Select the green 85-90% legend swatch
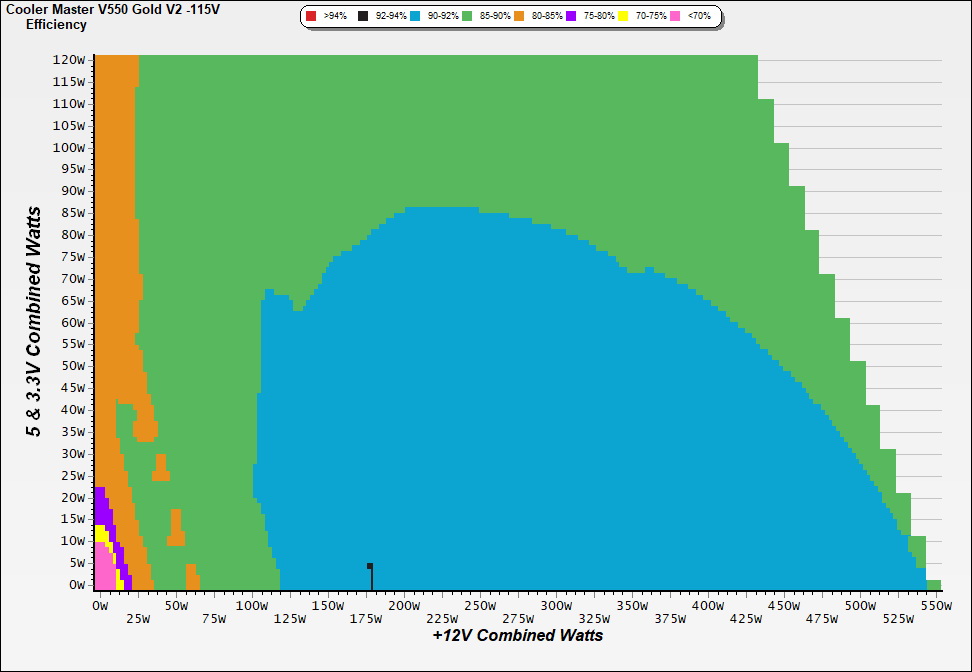 [x=468, y=17]
